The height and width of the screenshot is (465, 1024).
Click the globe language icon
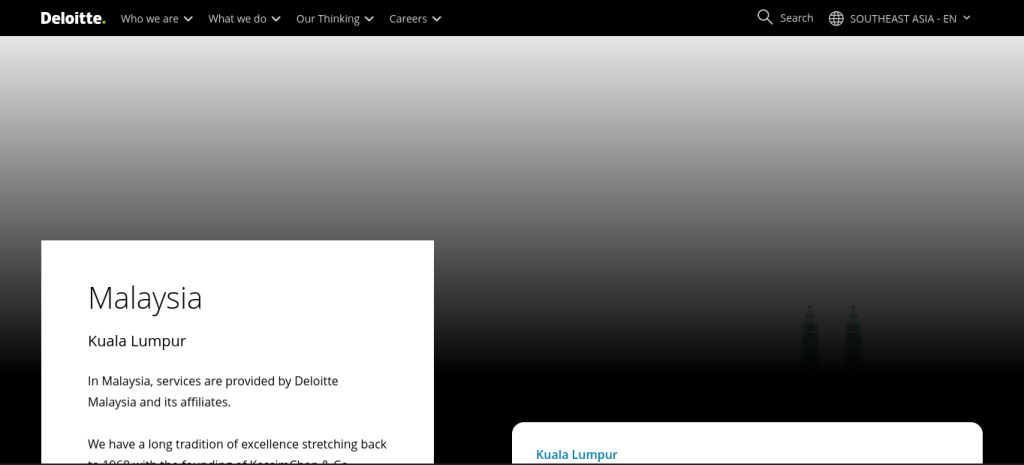coord(836,18)
